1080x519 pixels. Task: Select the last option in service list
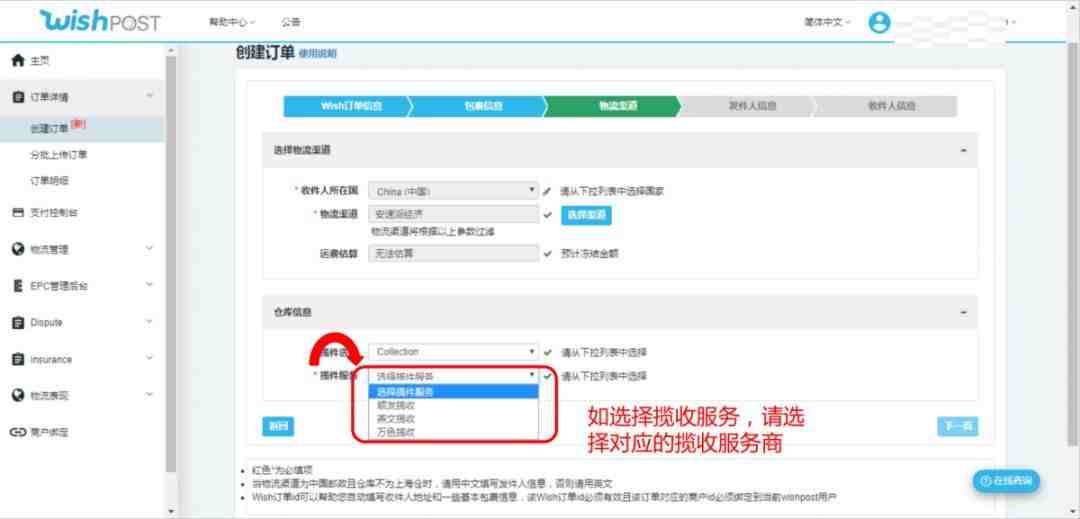(453, 432)
